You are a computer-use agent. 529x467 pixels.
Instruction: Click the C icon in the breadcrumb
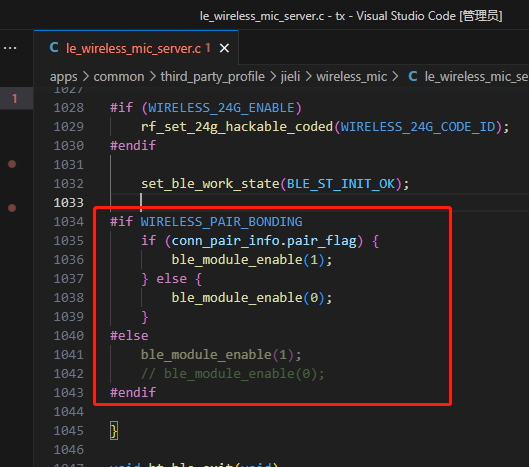coord(413,76)
